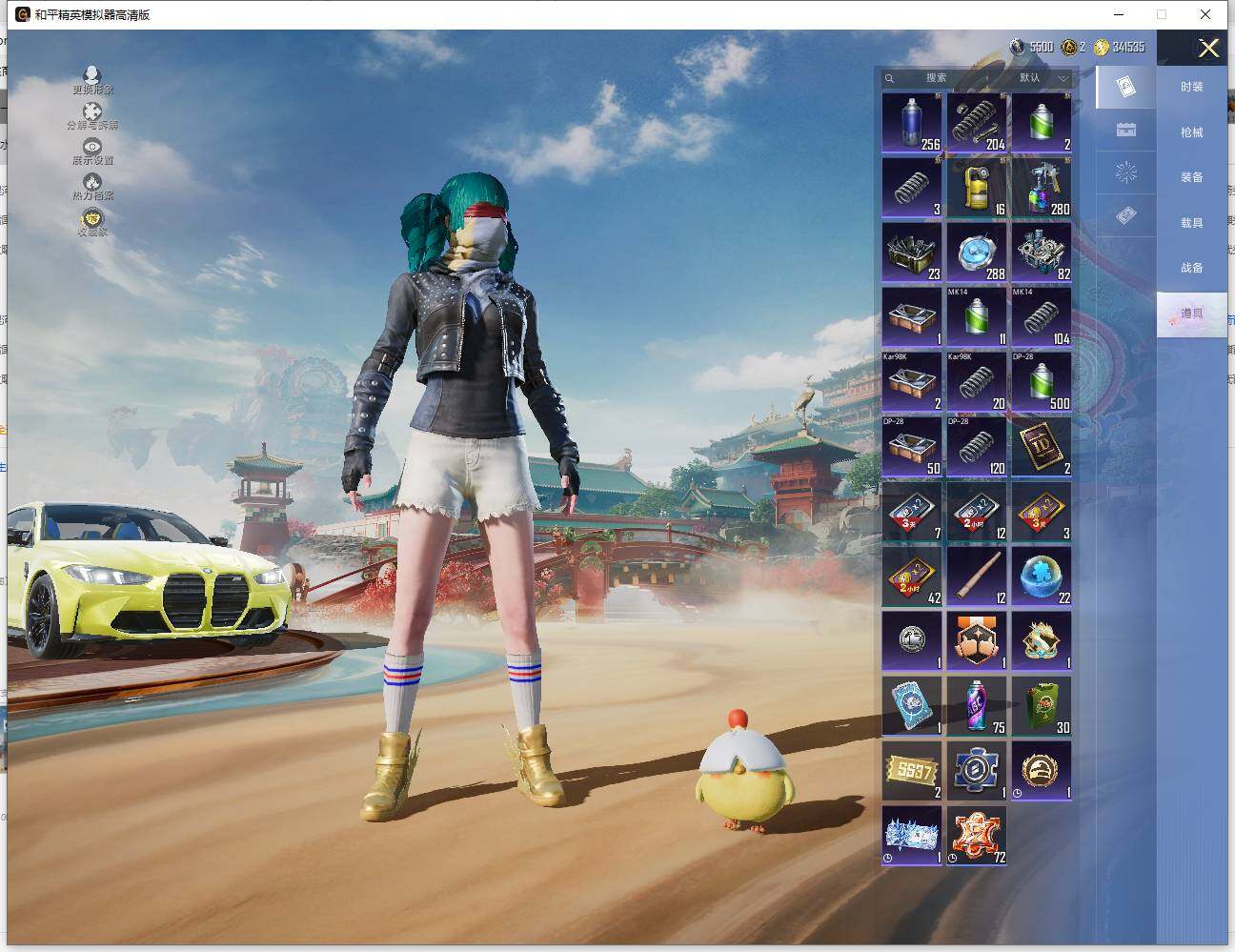Select the rainbow spray gun item with 280
This screenshot has height=952, width=1235.
1042,187
